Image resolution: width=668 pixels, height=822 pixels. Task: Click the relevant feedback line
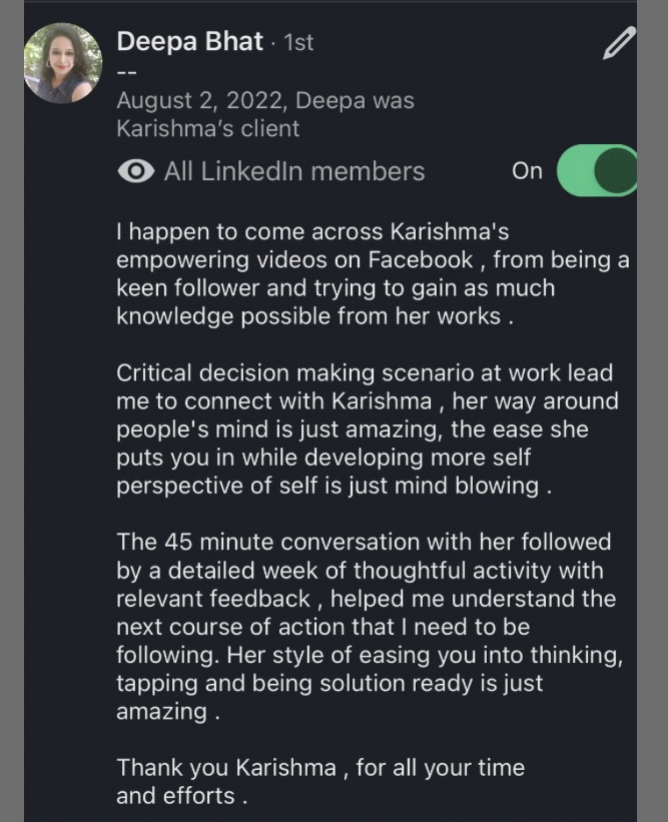pos(193,600)
